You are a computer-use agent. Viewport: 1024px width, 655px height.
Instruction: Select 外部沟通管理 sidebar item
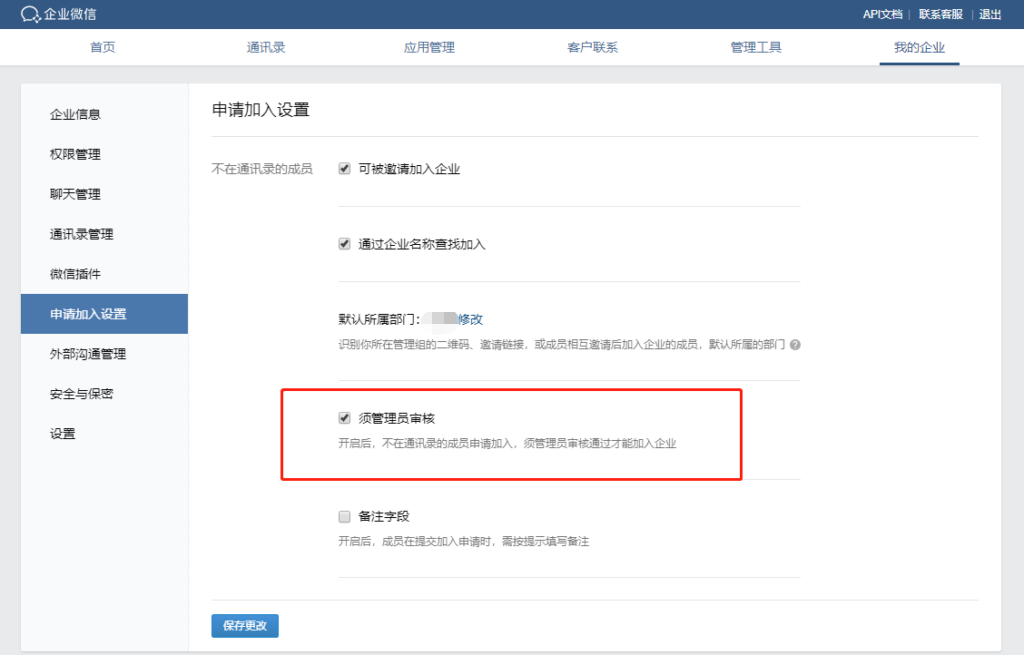(x=88, y=354)
